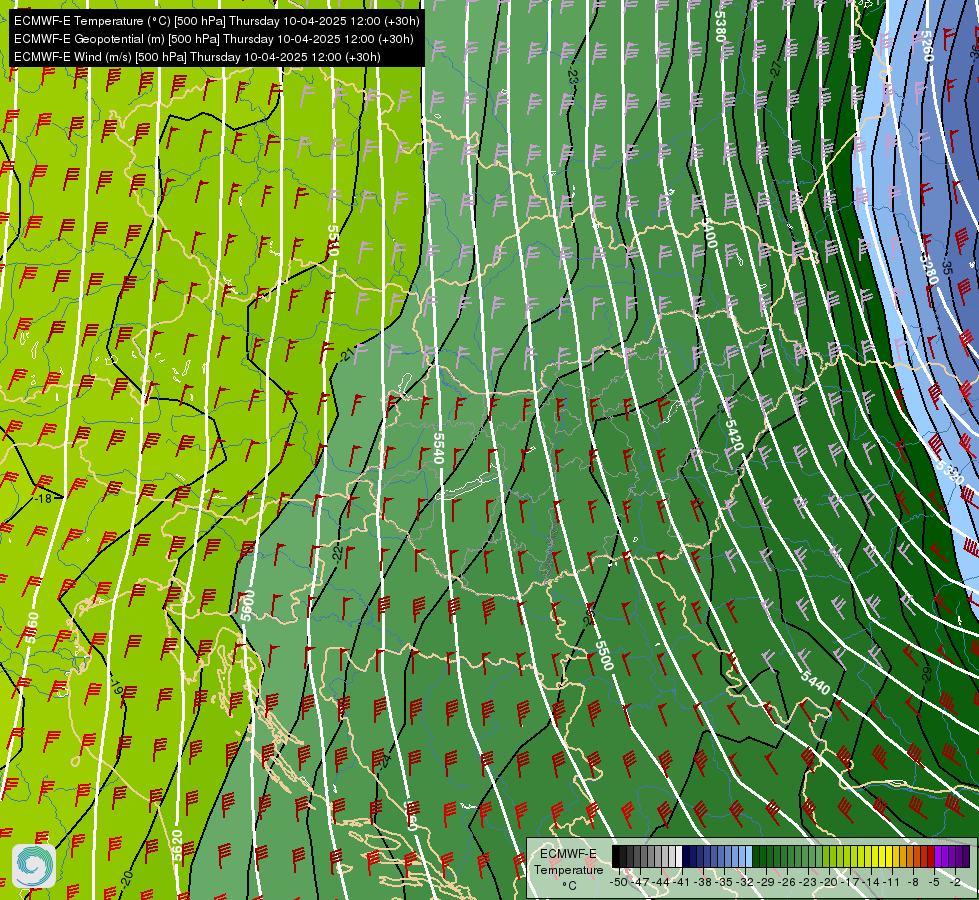Click the 5380 geopotential contour label

pyautogui.click(x=720, y=26)
